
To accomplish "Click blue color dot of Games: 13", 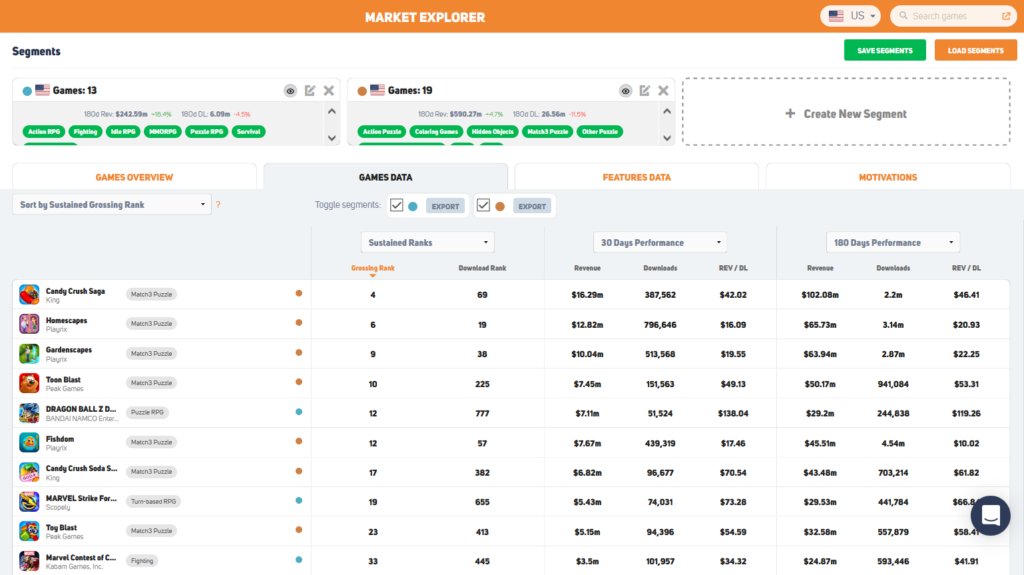I will [27, 91].
